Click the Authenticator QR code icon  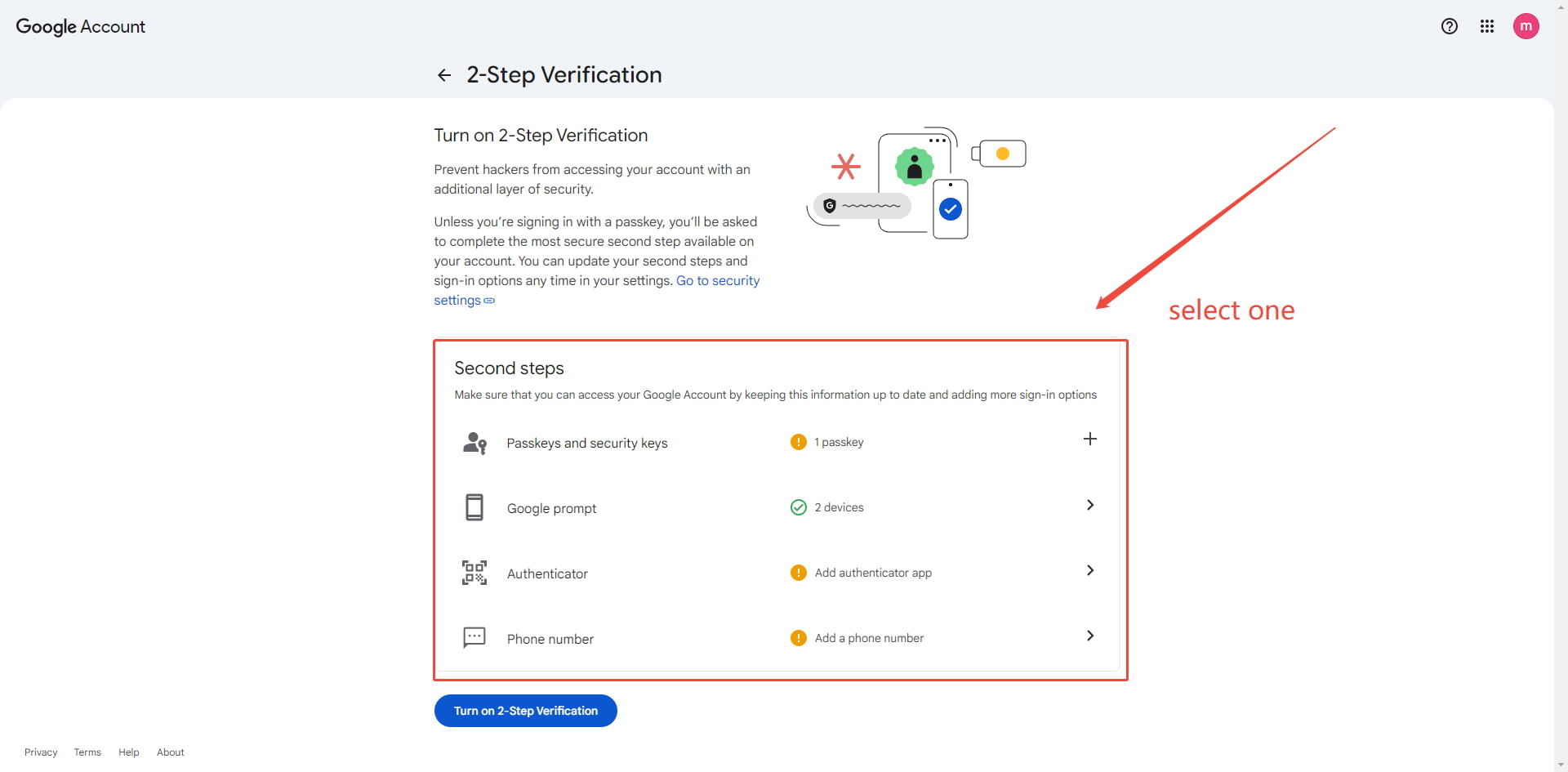[x=474, y=573]
